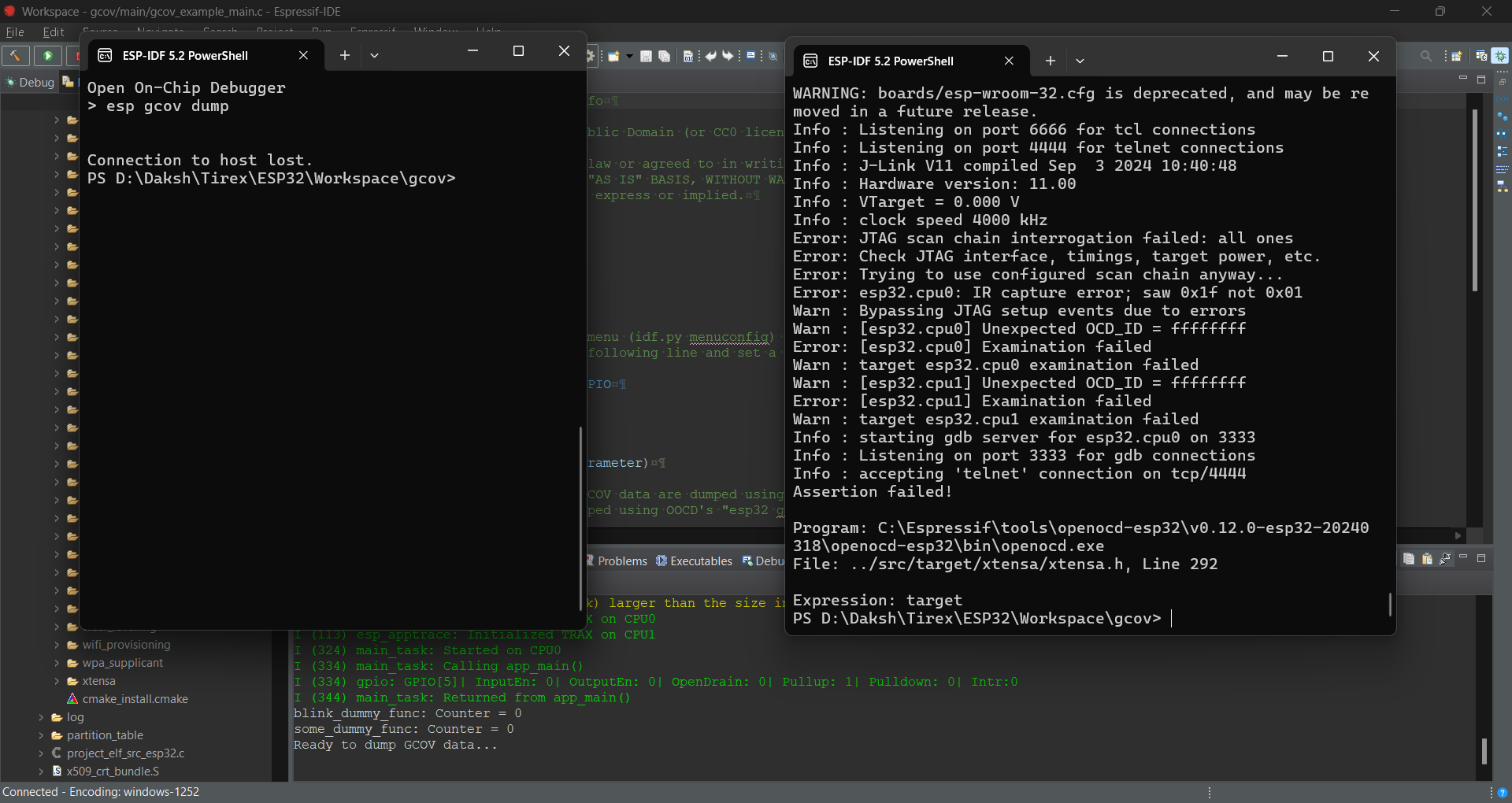Switch to the C/C++ perspective icon
This screenshot has height=803, width=1512.
click(x=1481, y=56)
